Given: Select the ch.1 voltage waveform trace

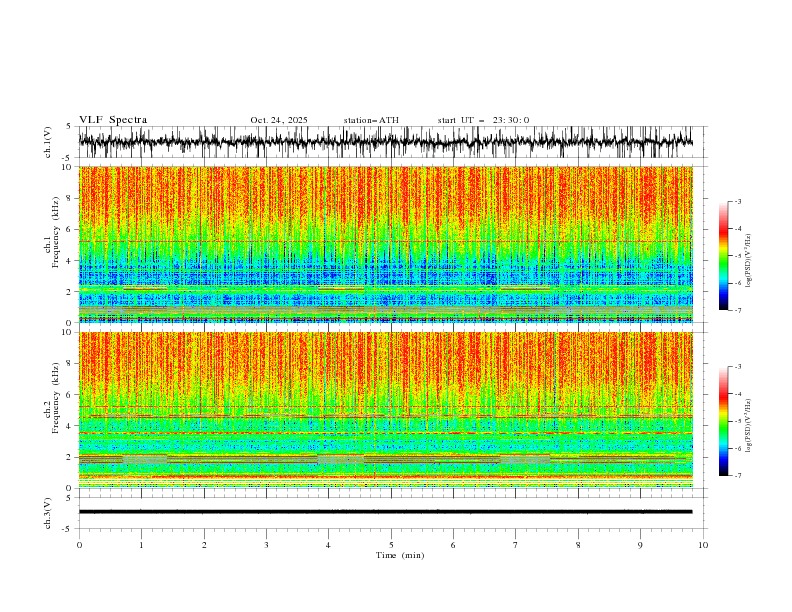Looking at the screenshot, I should click(x=386, y=142).
